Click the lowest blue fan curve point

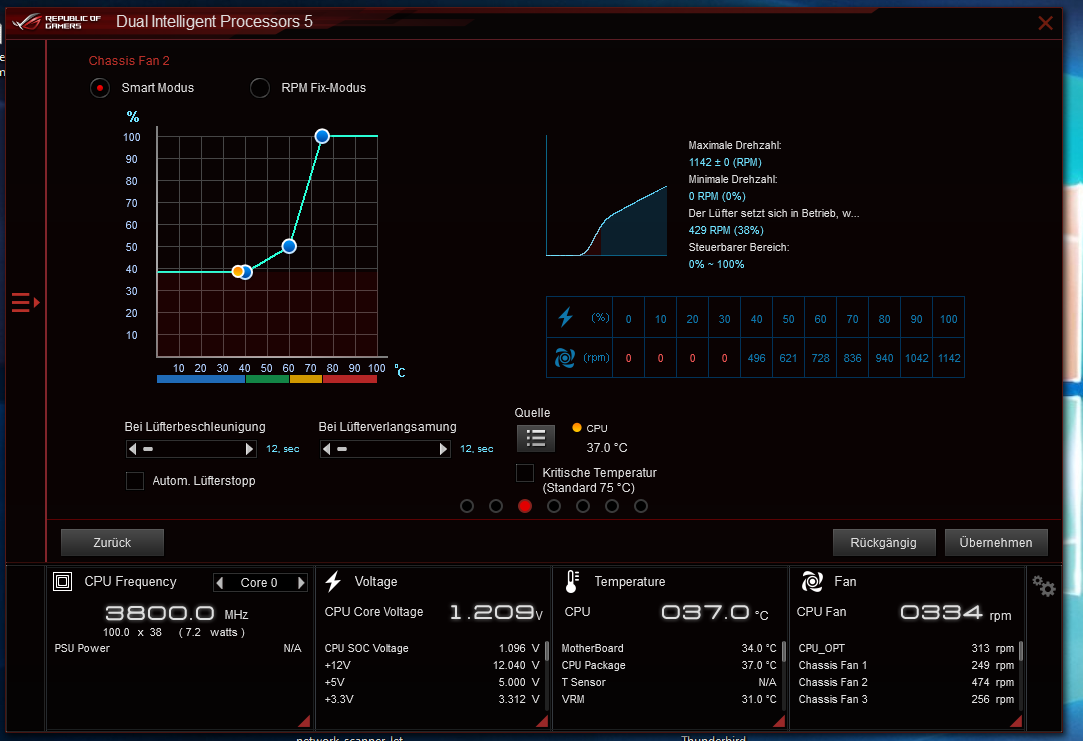[246, 272]
